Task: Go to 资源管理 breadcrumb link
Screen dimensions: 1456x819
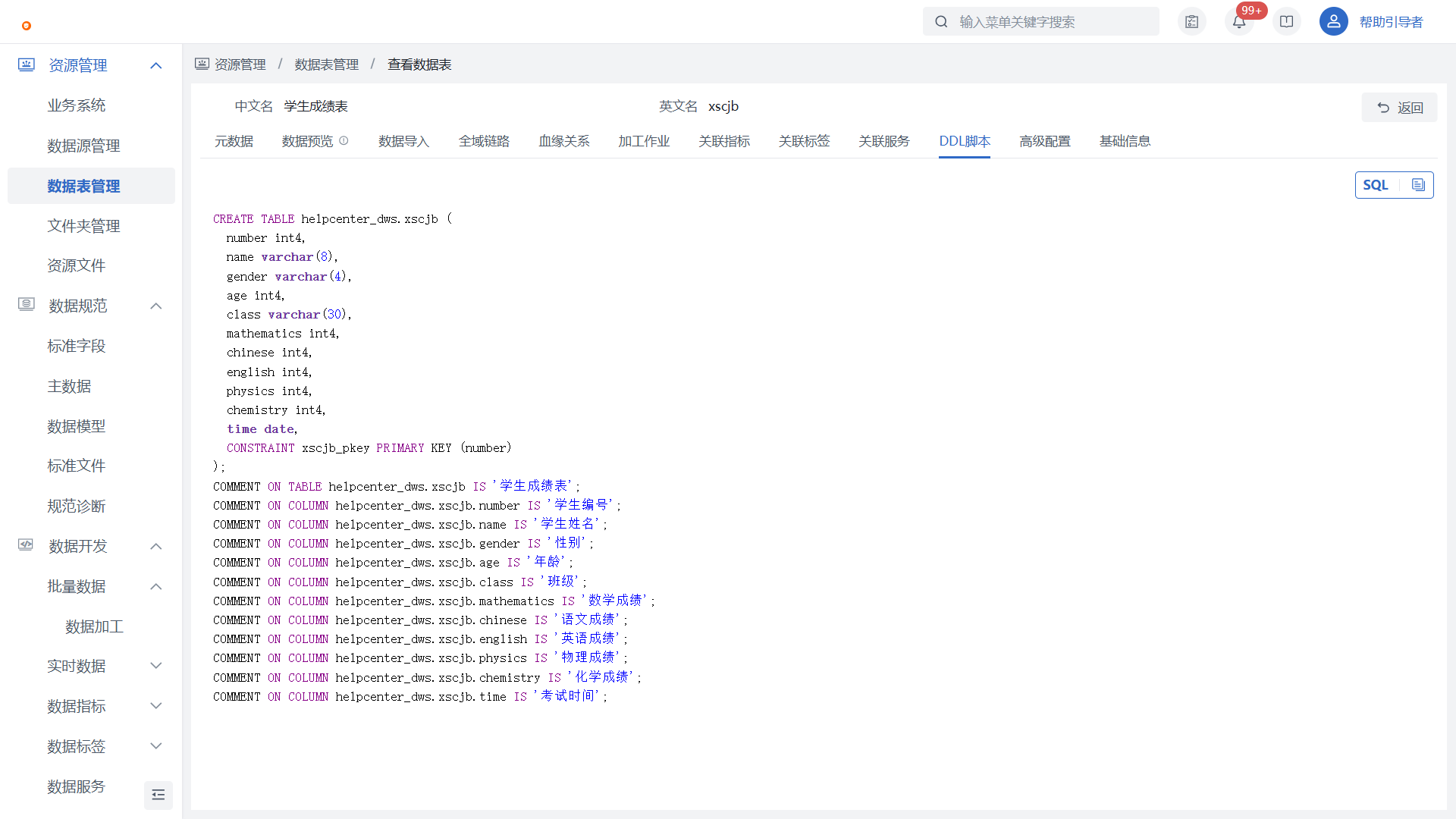Action: pyautogui.click(x=240, y=64)
